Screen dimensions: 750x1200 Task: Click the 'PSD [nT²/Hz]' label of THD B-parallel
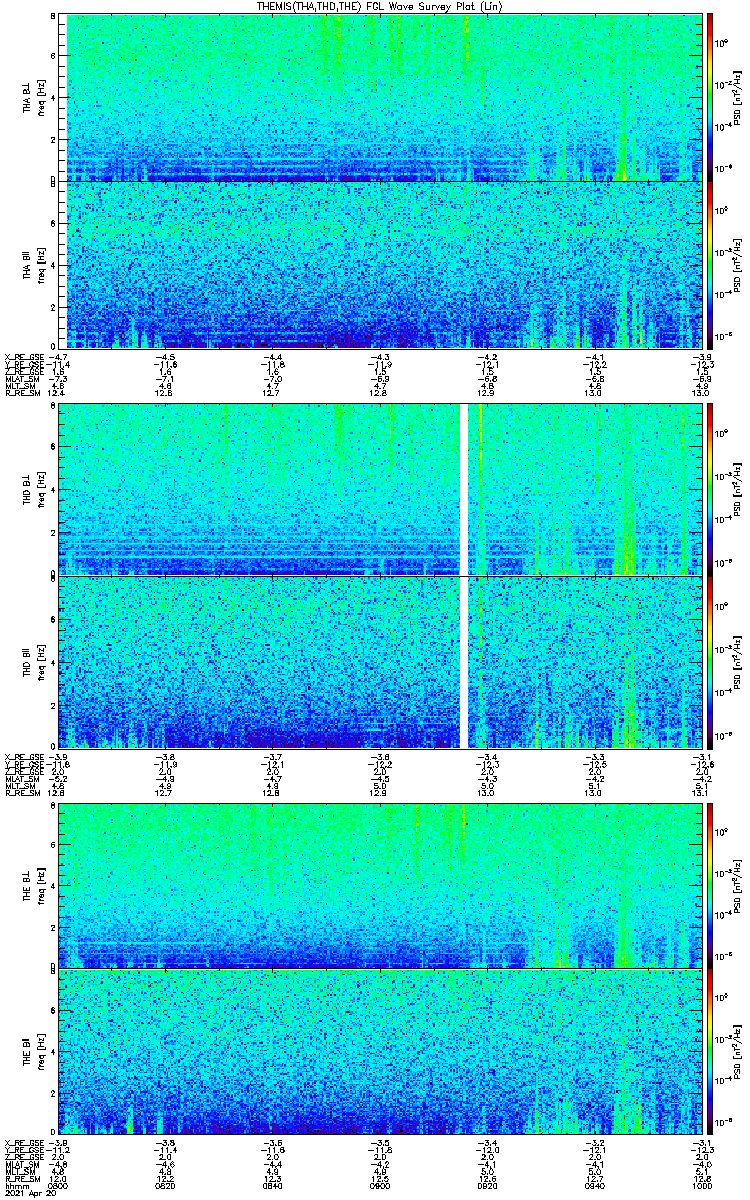click(737, 662)
